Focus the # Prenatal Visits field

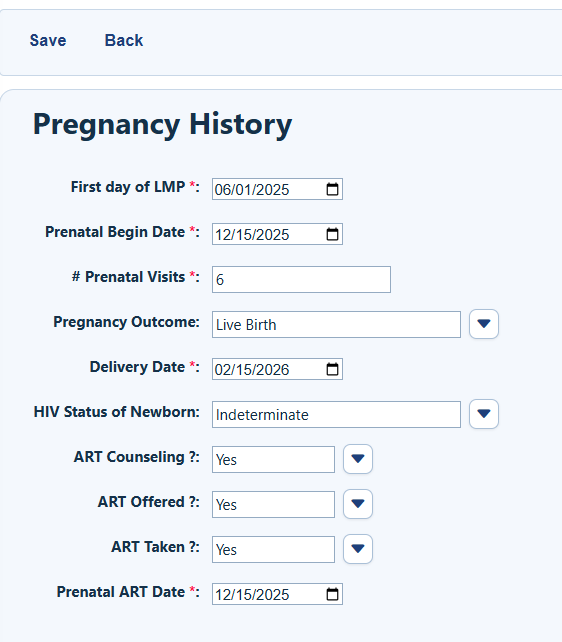point(301,280)
